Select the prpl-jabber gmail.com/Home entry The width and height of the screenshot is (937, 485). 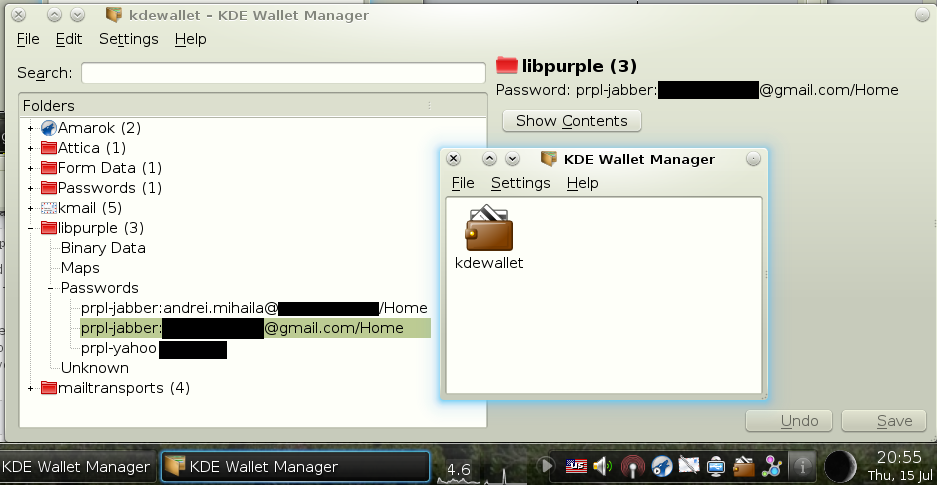coord(255,328)
